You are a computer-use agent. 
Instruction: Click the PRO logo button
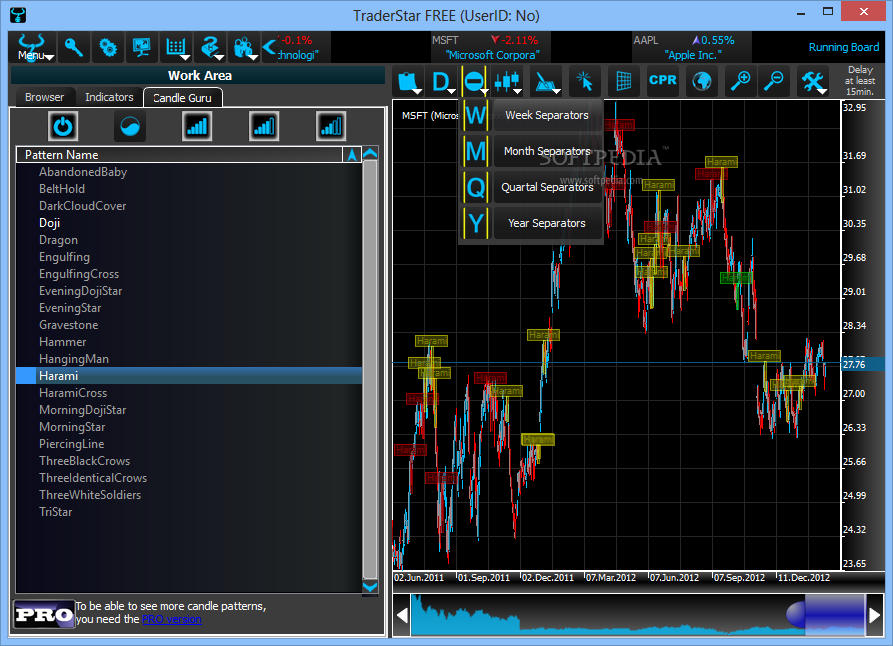coord(44,614)
